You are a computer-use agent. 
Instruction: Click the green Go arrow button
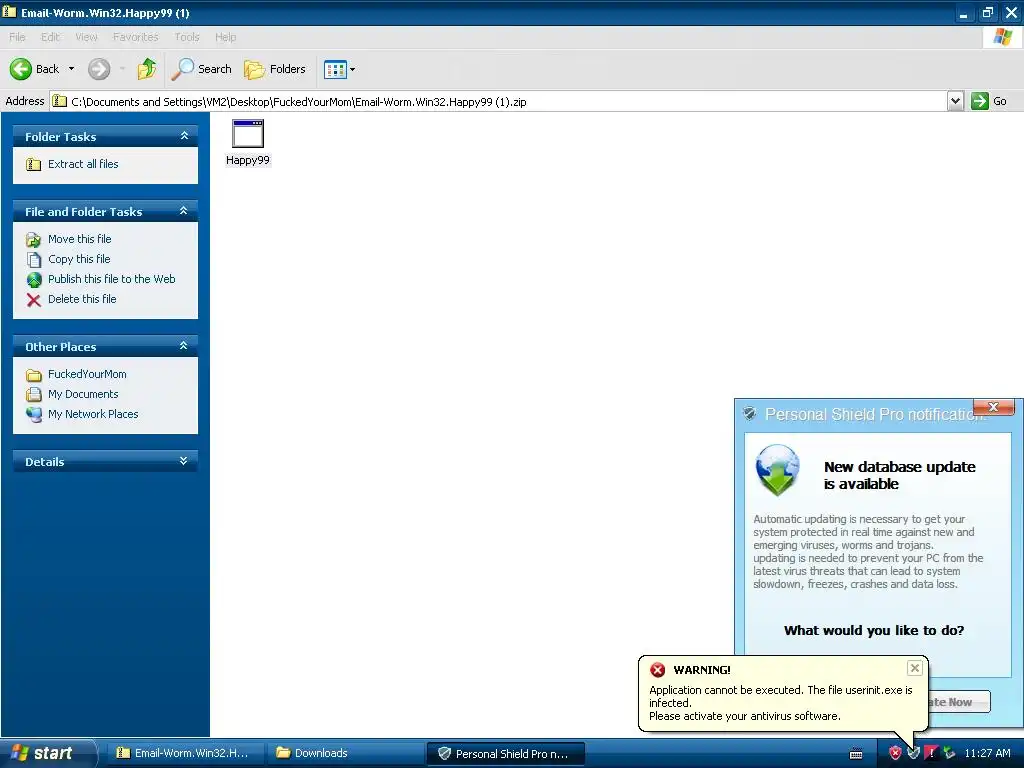coord(980,101)
